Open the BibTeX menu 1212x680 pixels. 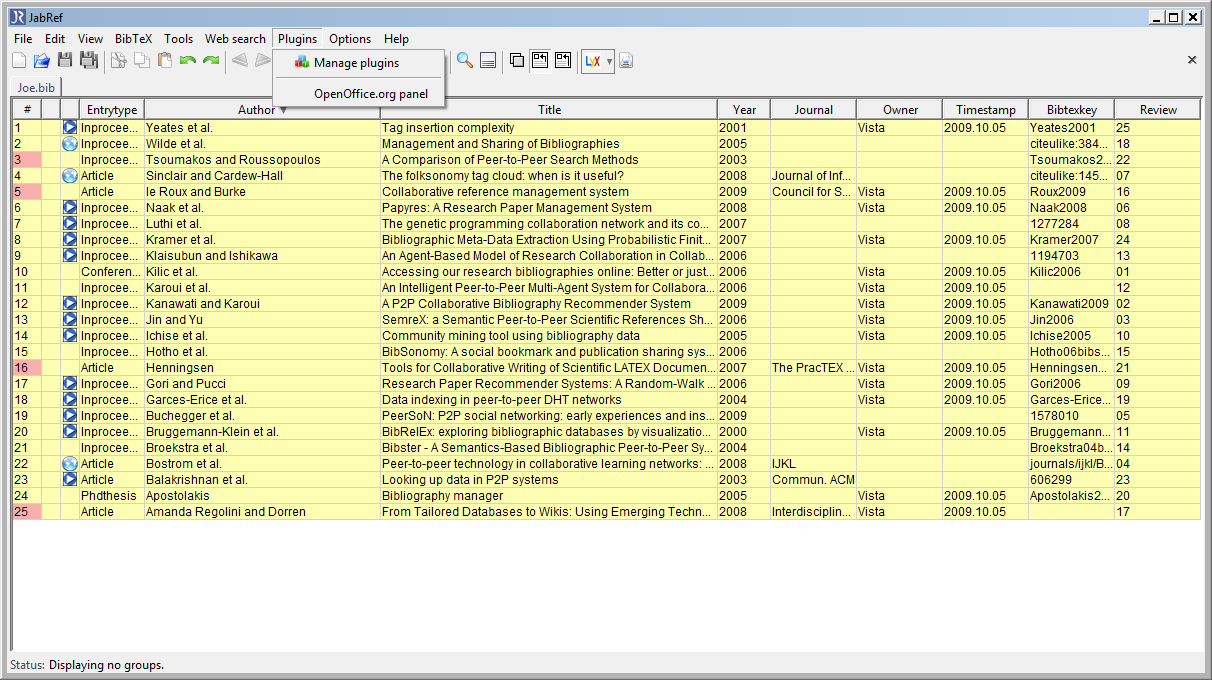point(134,39)
